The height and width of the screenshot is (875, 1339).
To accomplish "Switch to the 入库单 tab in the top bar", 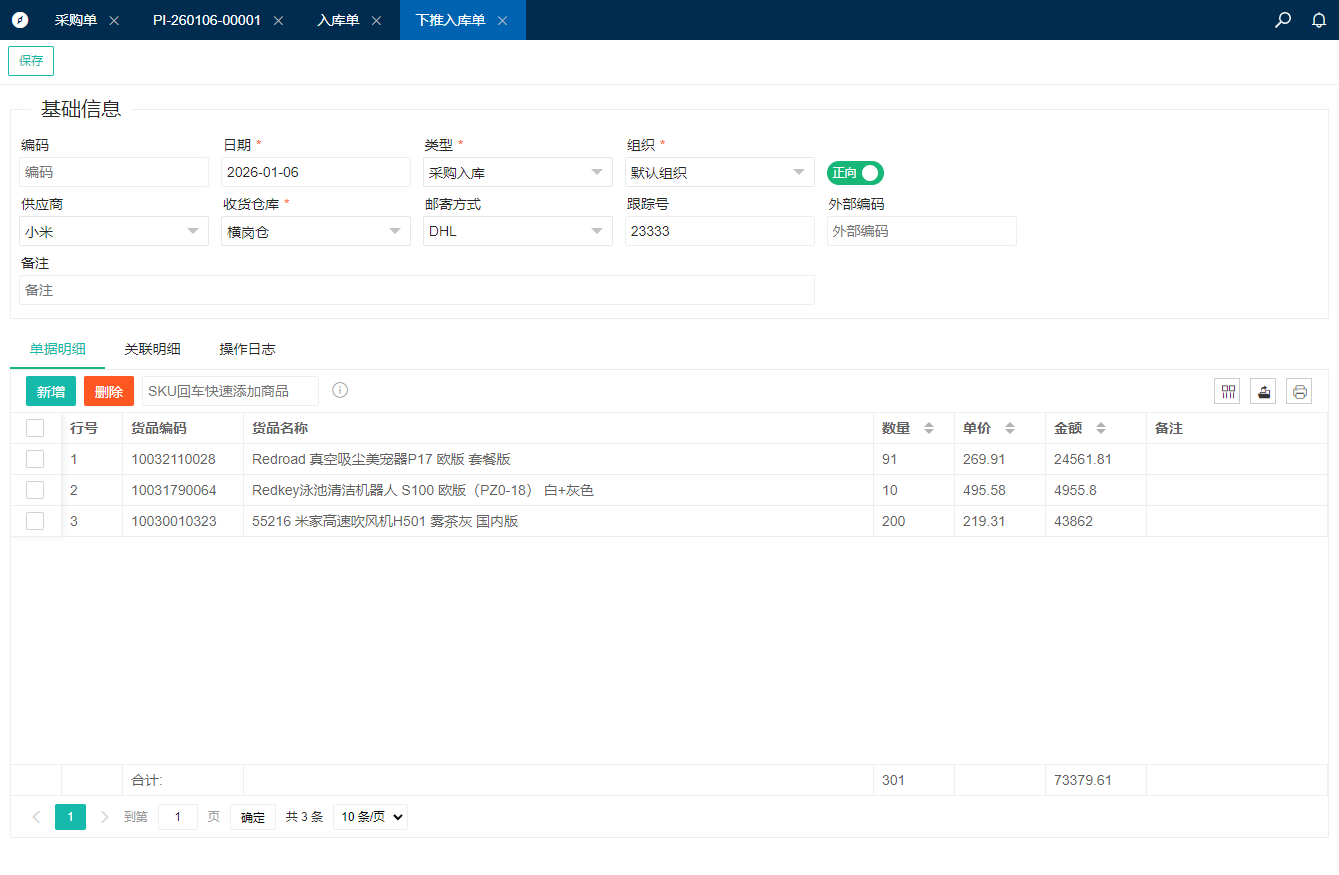I will [338, 20].
